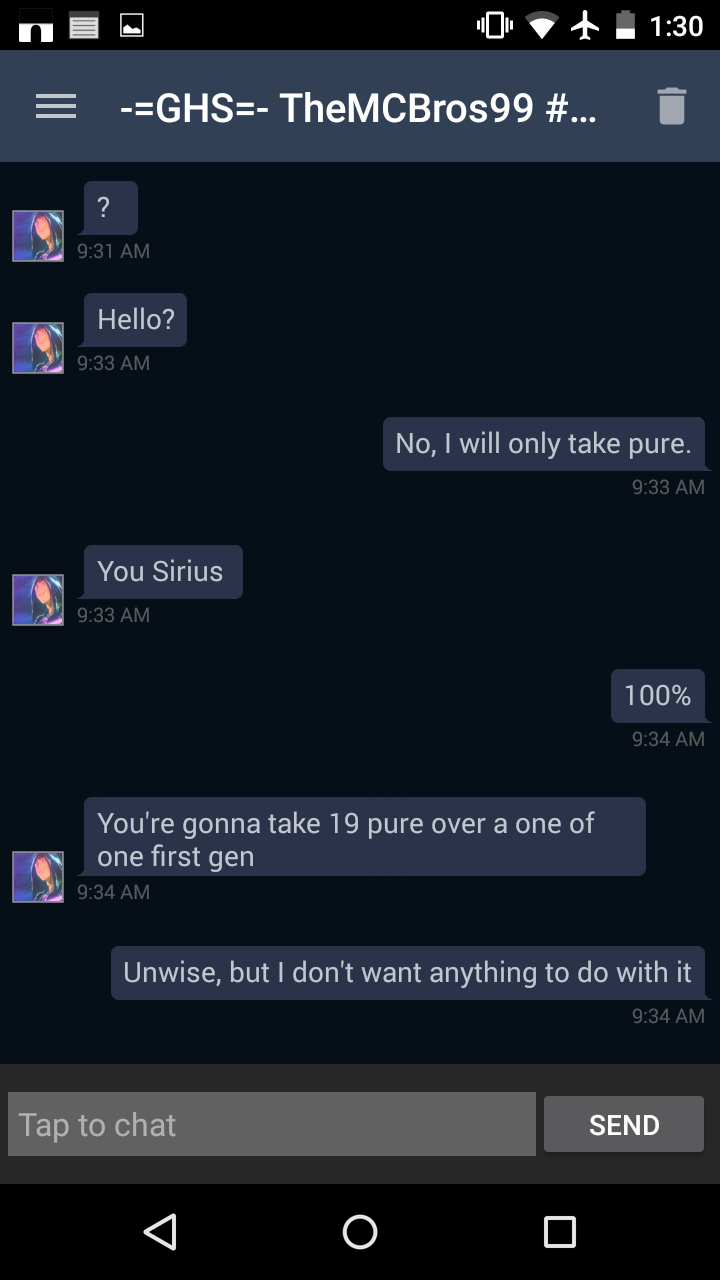
Task: Tap the "Unwise, but I don't want" message
Action: point(408,973)
